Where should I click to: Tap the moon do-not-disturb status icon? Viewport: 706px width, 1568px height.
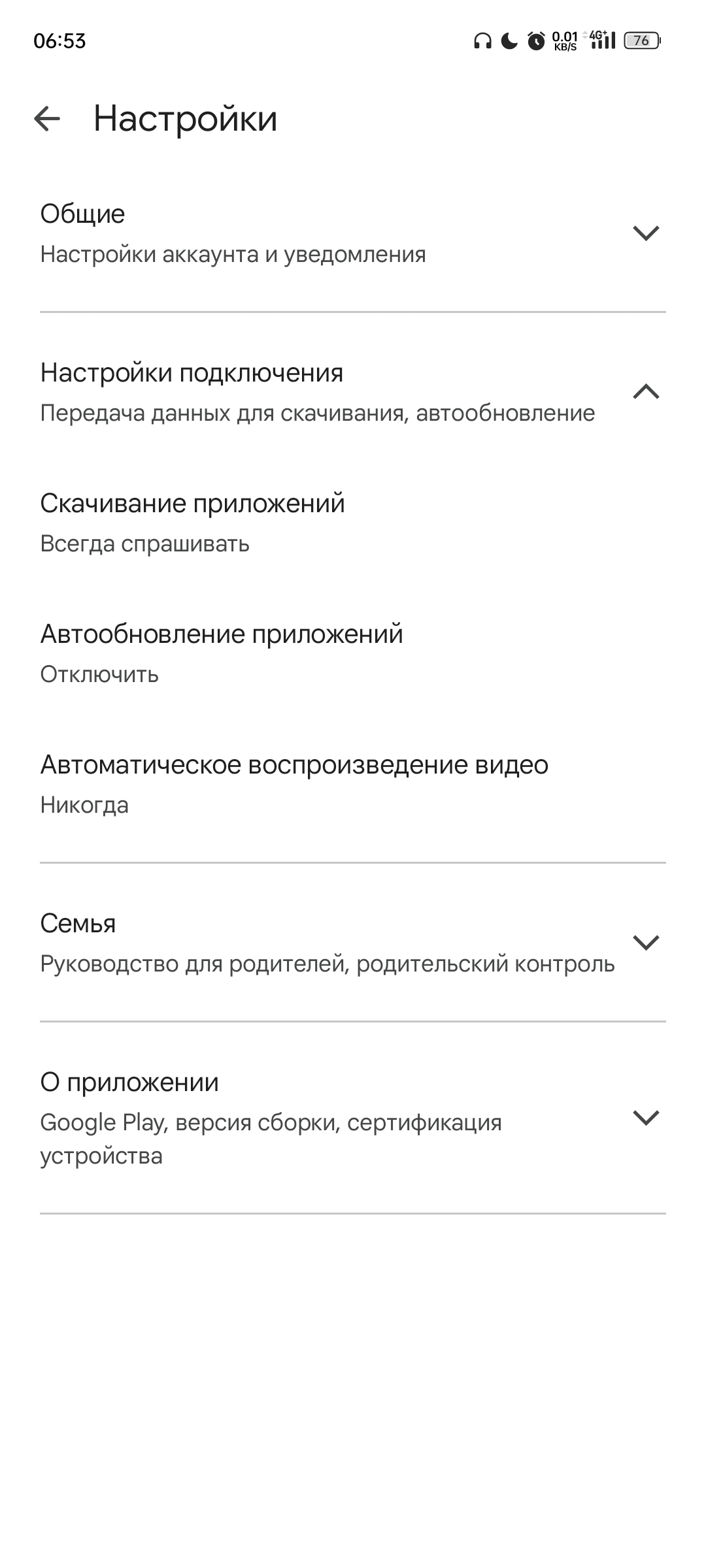point(509,41)
